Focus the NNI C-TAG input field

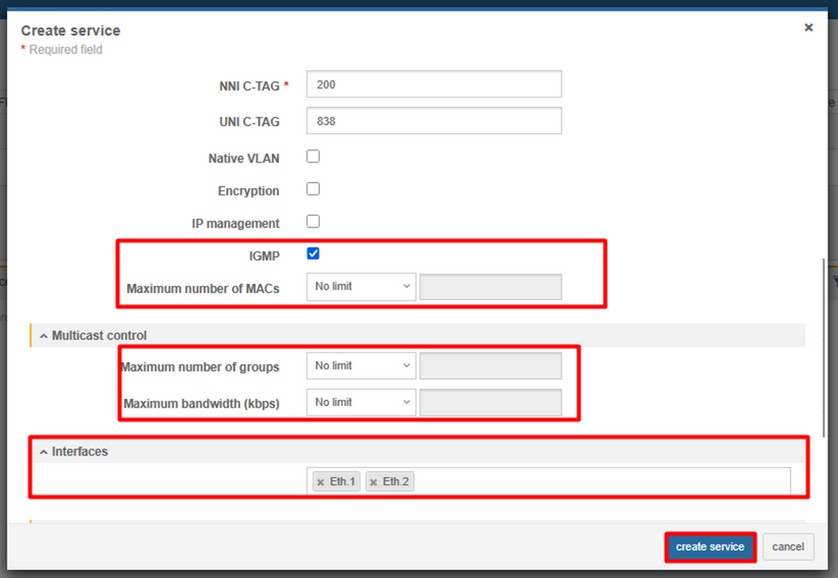(x=434, y=85)
